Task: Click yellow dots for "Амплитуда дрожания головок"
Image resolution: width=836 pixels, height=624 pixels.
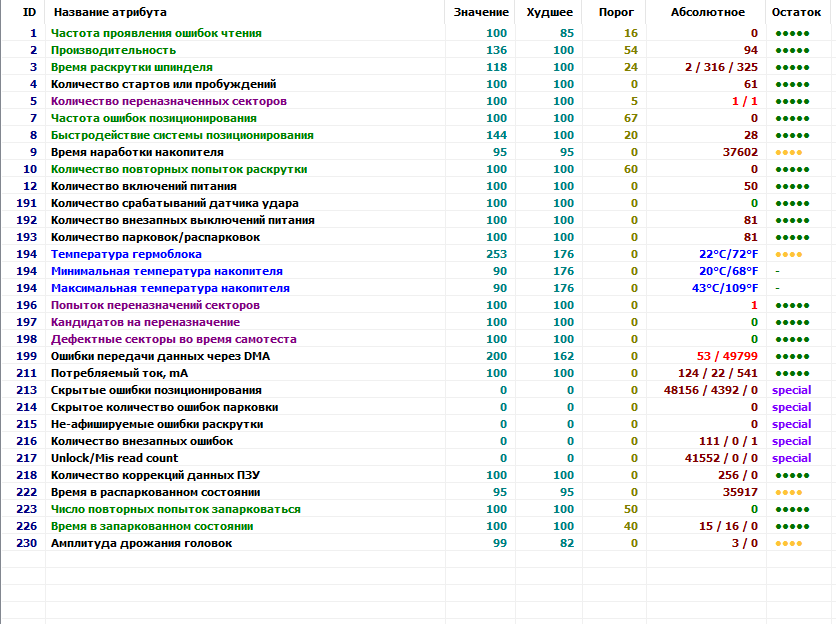Action: [787, 543]
